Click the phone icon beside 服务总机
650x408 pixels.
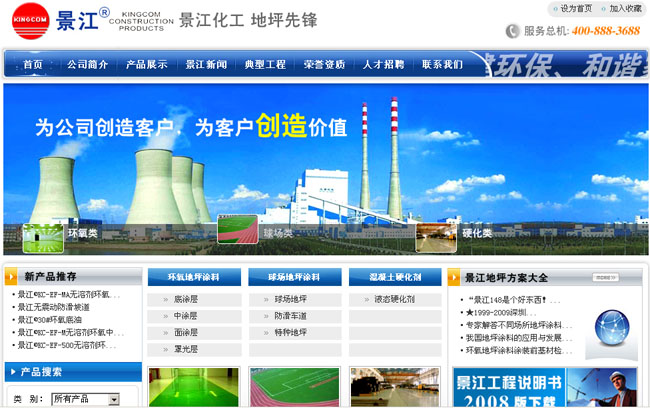(x=513, y=31)
